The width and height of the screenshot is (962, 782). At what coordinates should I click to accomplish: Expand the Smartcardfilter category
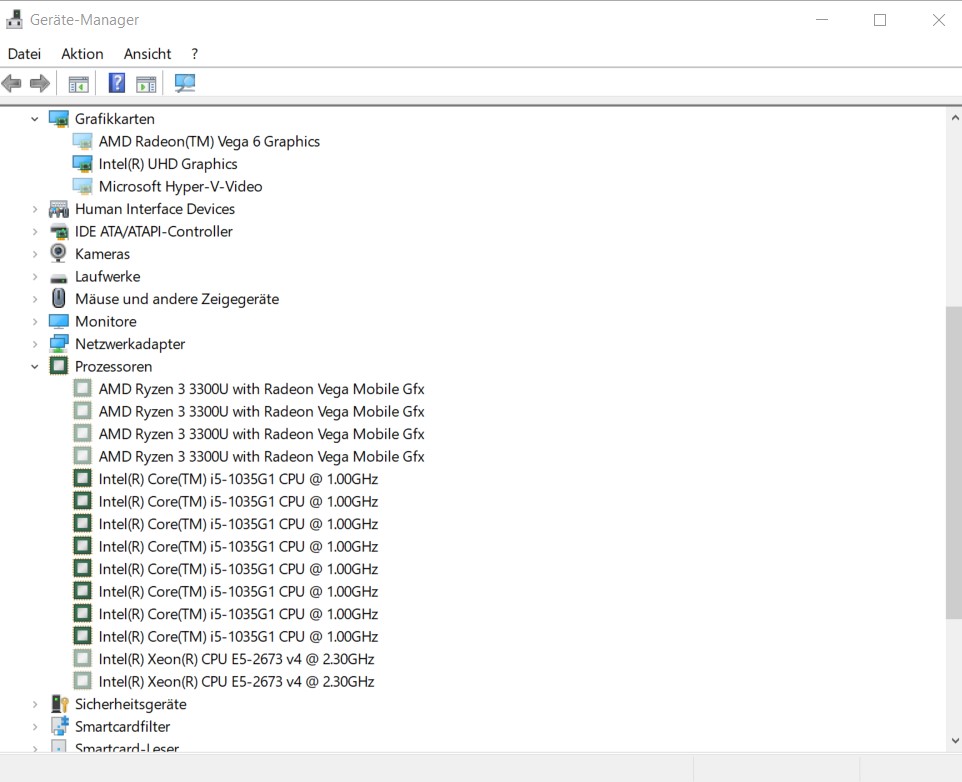point(35,727)
